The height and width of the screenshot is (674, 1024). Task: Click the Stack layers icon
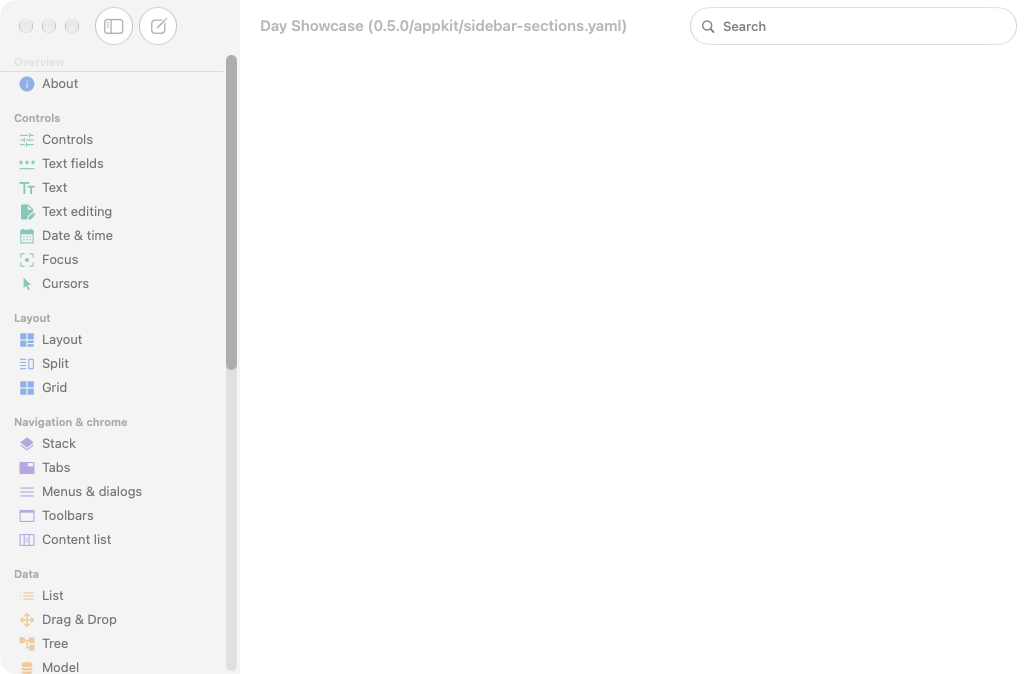[27, 444]
